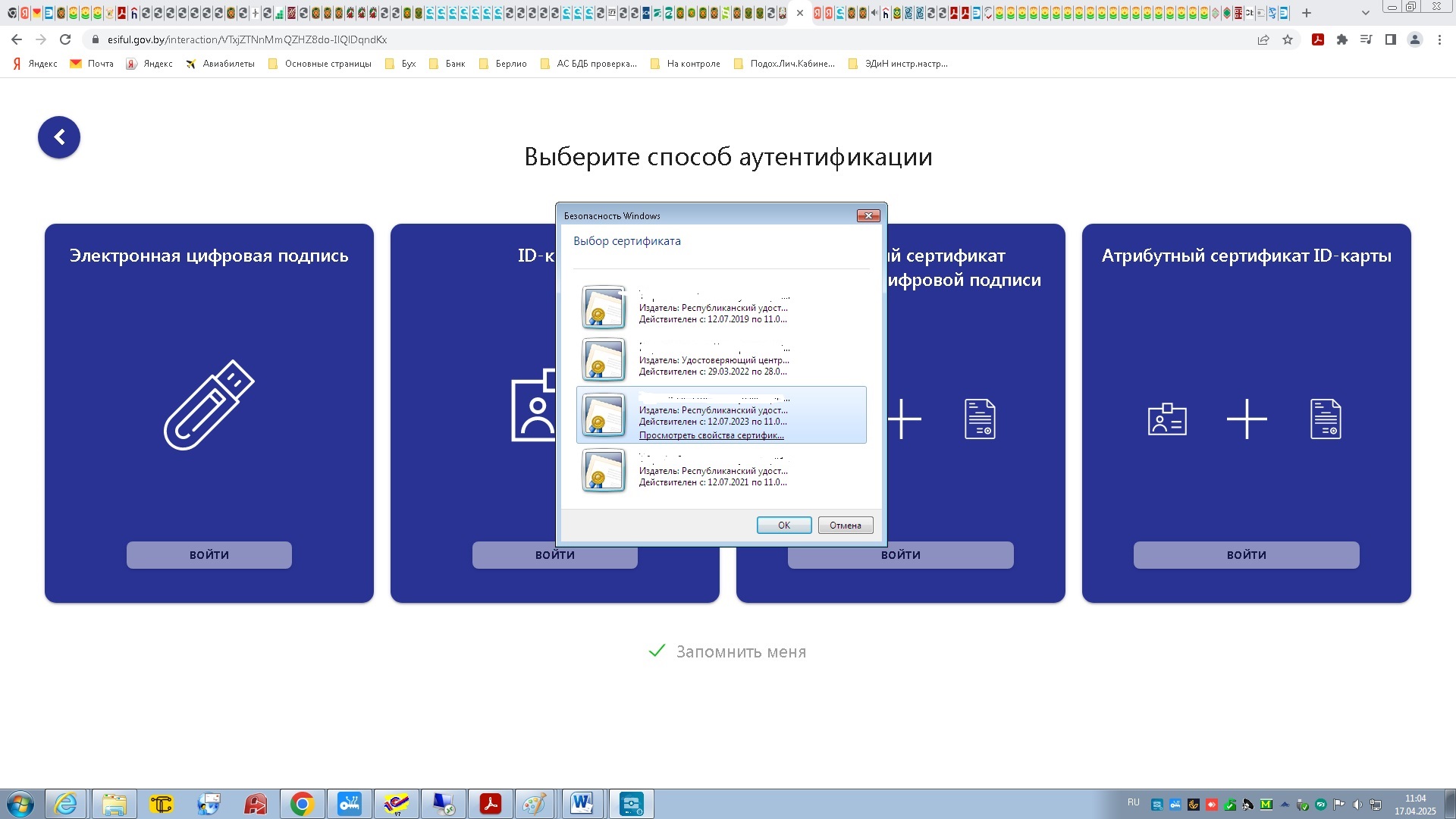Click Отмена in certificate dialog
The width and height of the screenshot is (1456, 819).
click(x=845, y=526)
